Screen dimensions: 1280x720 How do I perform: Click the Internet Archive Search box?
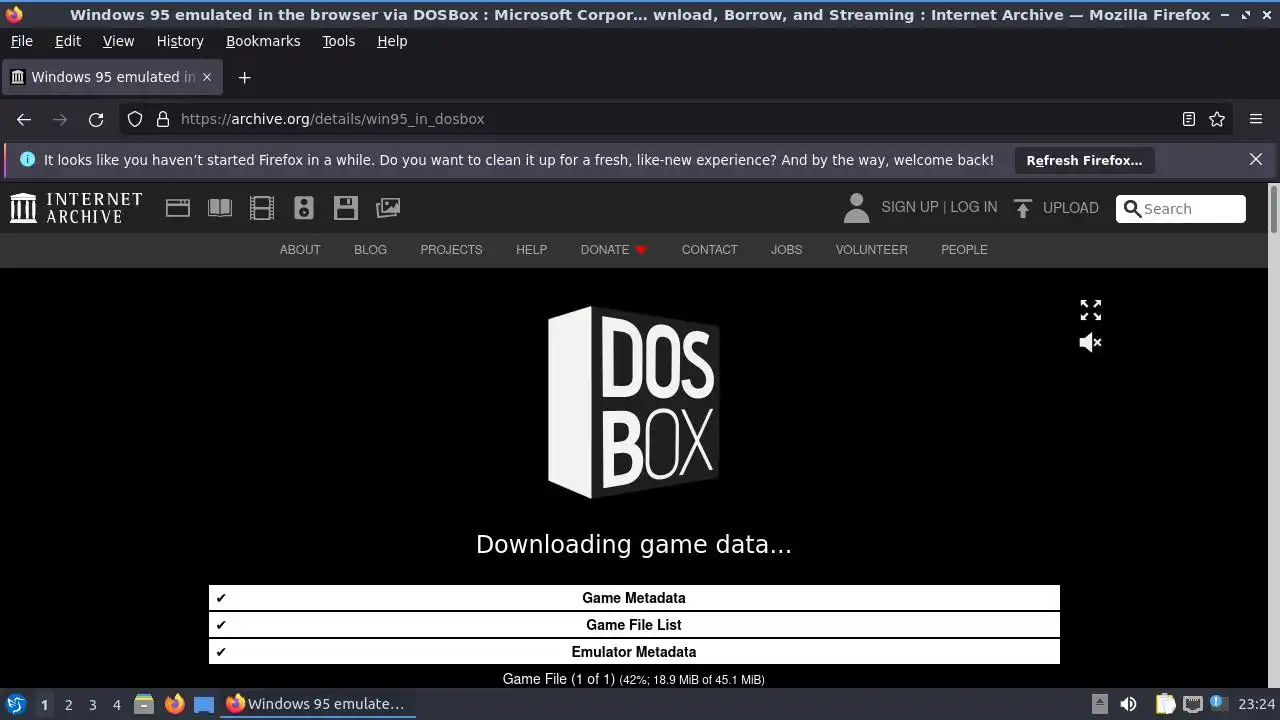pyautogui.click(x=1181, y=209)
